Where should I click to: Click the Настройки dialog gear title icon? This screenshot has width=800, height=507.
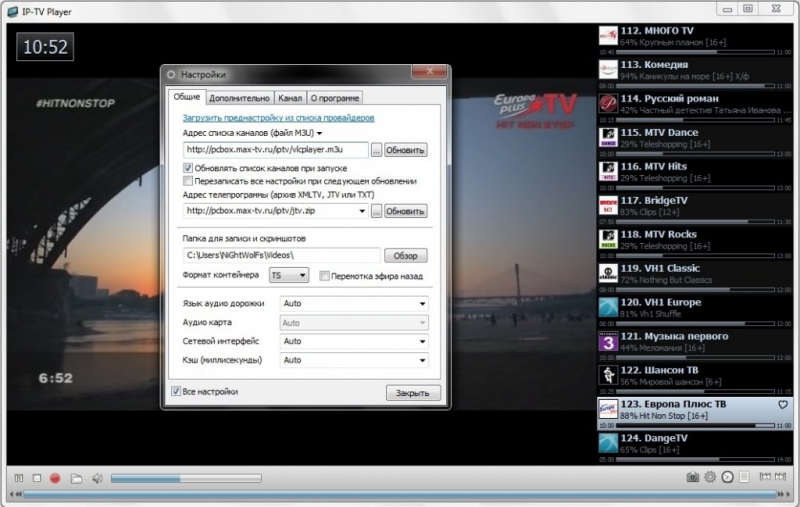coord(171,74)
